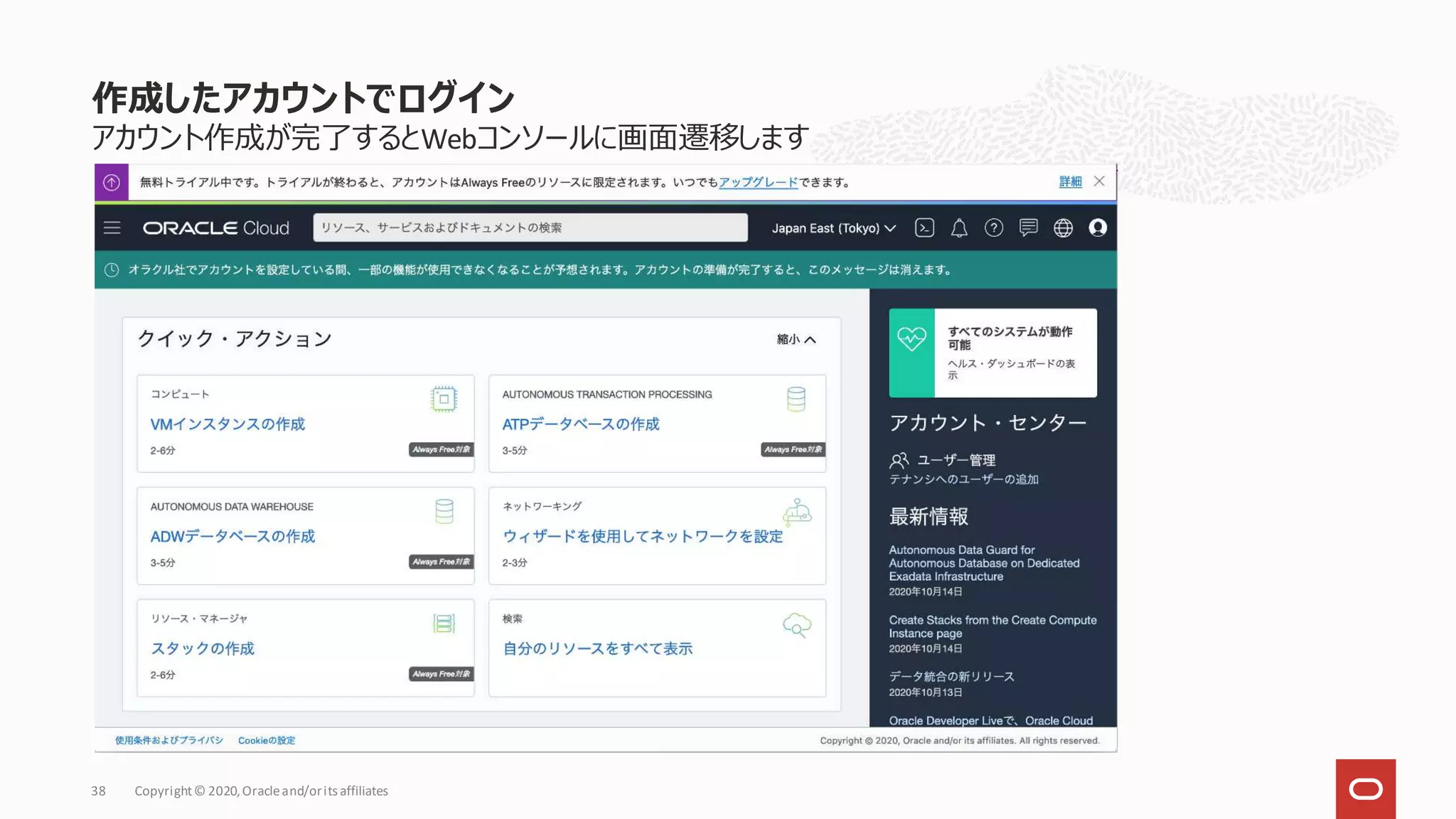1456x819 pixels.
Task: Click すべてのシステムが動作可能 status text
Action: (x=1010, y=338)
